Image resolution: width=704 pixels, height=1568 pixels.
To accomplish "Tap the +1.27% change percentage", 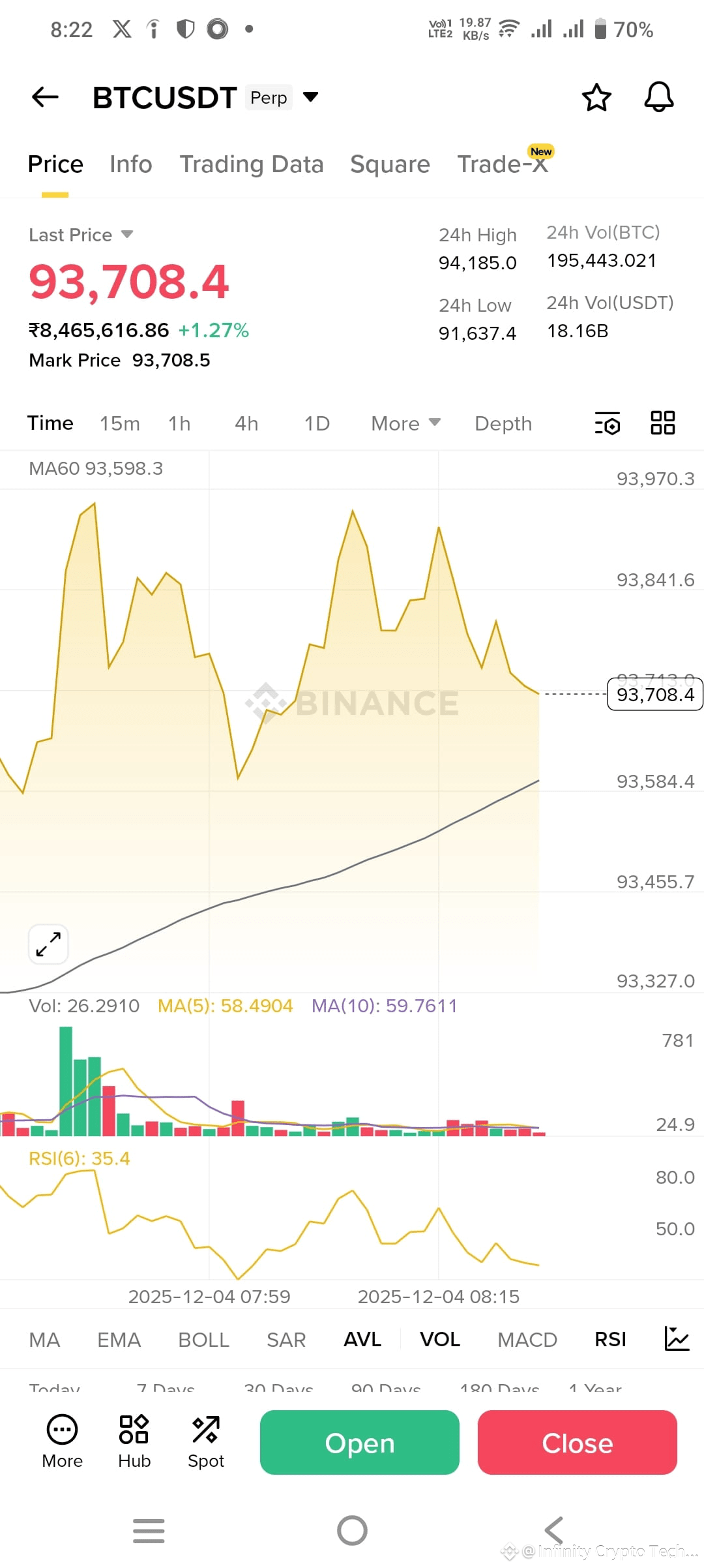I will pyautogui.click(x=214, y=330).
